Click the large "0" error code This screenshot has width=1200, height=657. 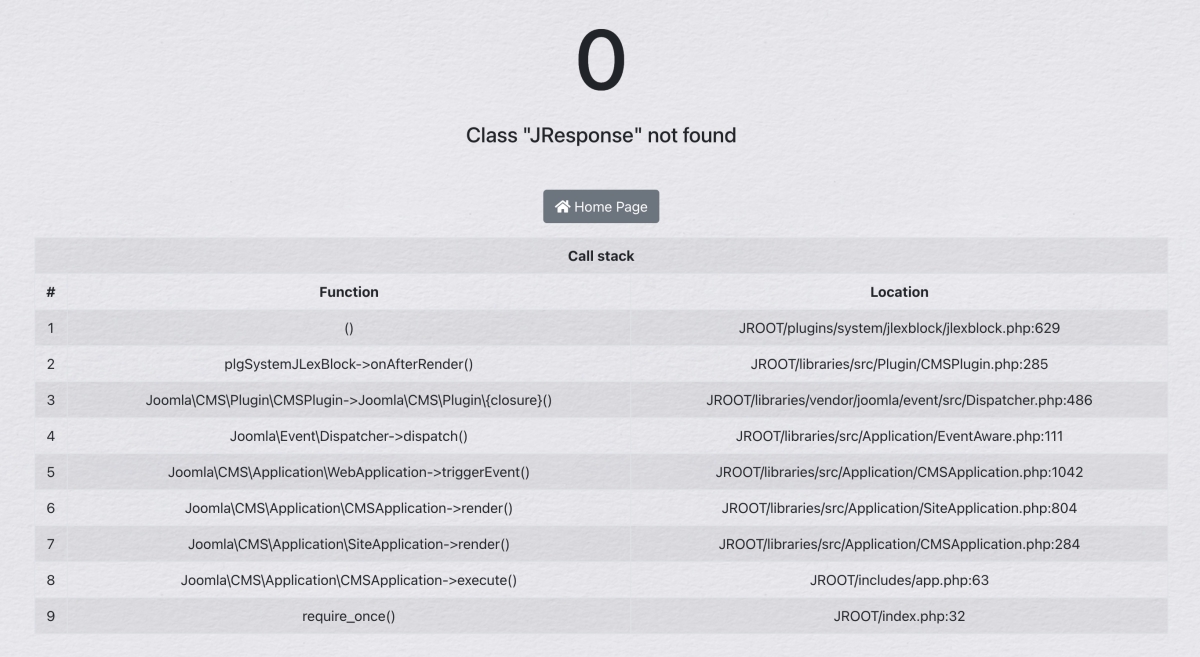point(601,62)
